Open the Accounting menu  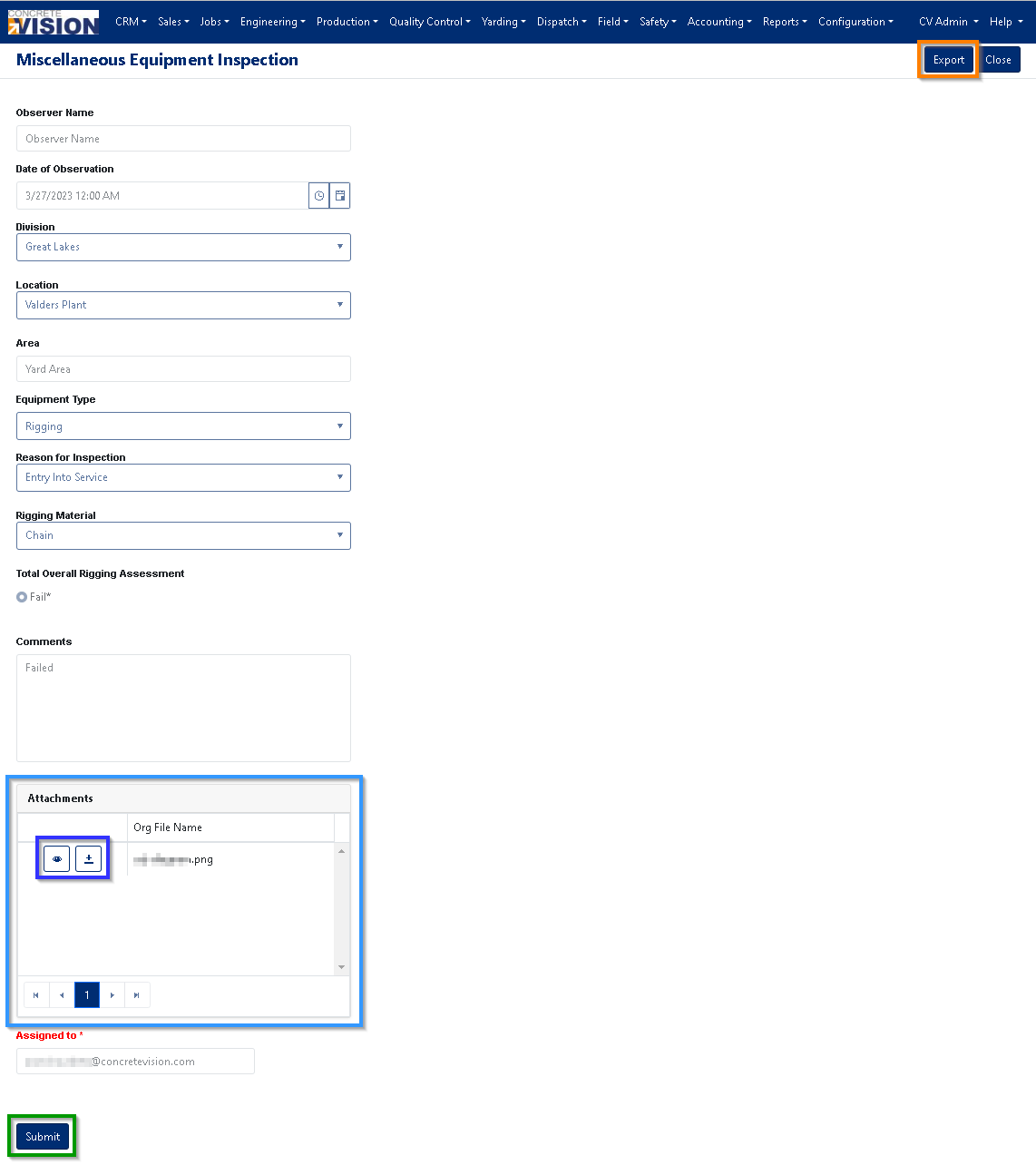719,22
